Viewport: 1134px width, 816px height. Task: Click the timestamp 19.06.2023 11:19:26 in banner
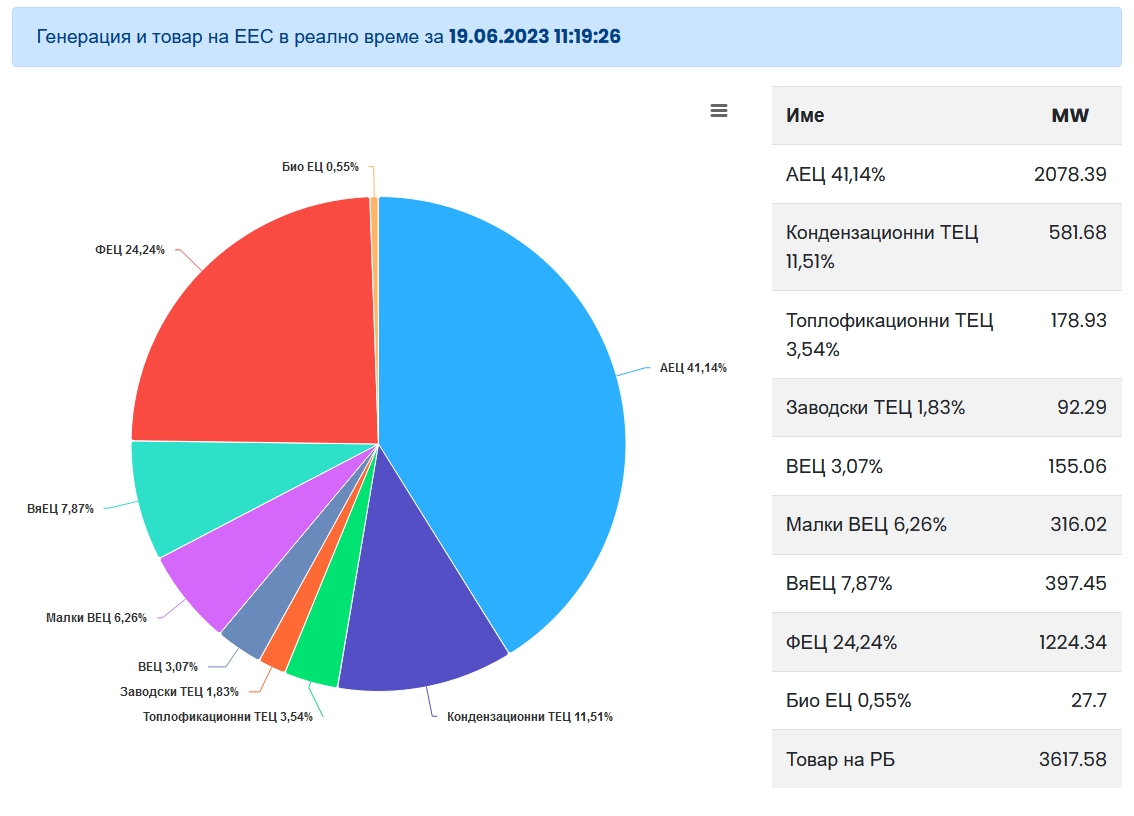tap(535, 37)
